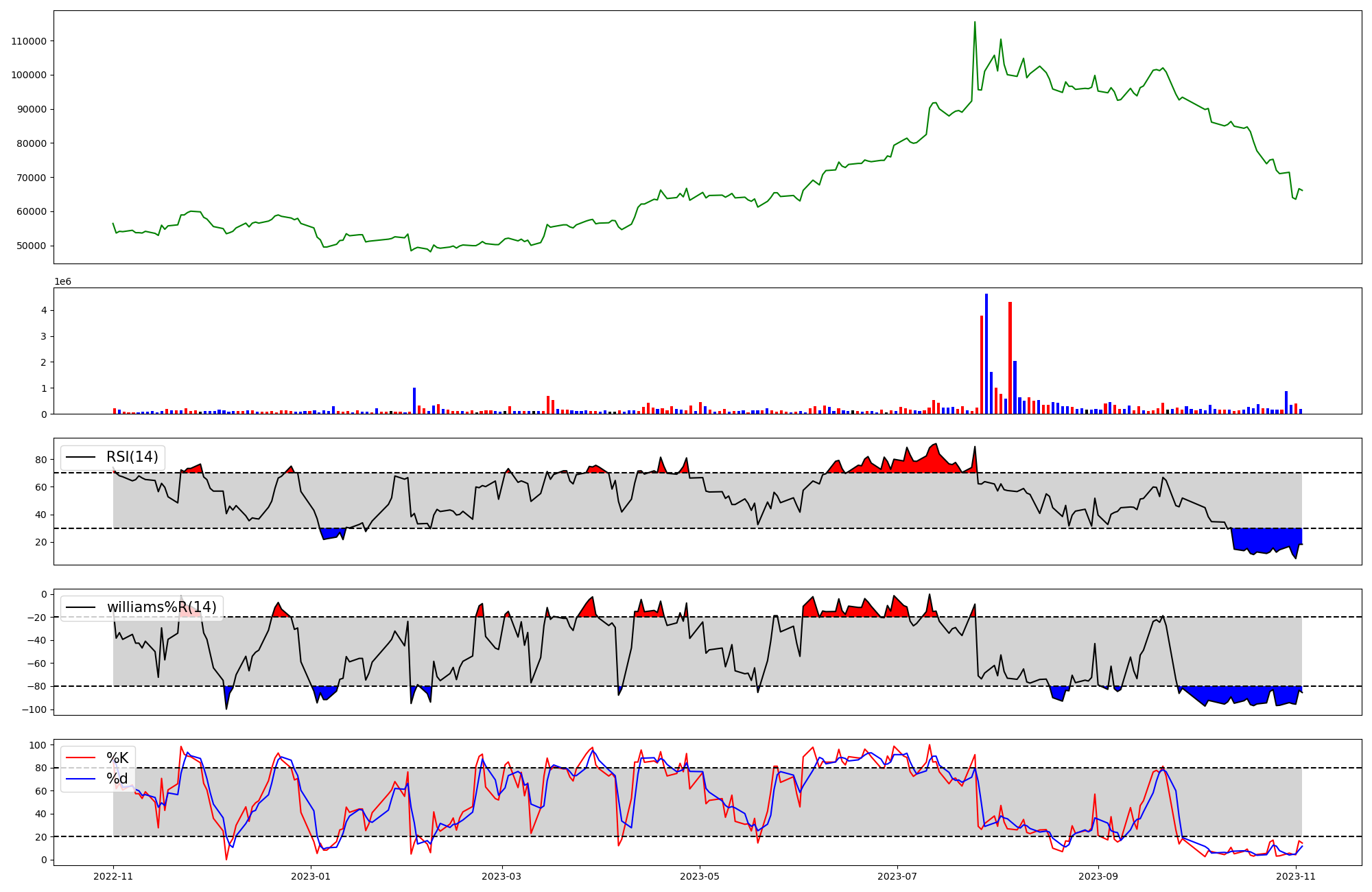Click the 80 tick on RSI axis
Image resolution: width=1372 pixels, height=892 pixels.
42,460
